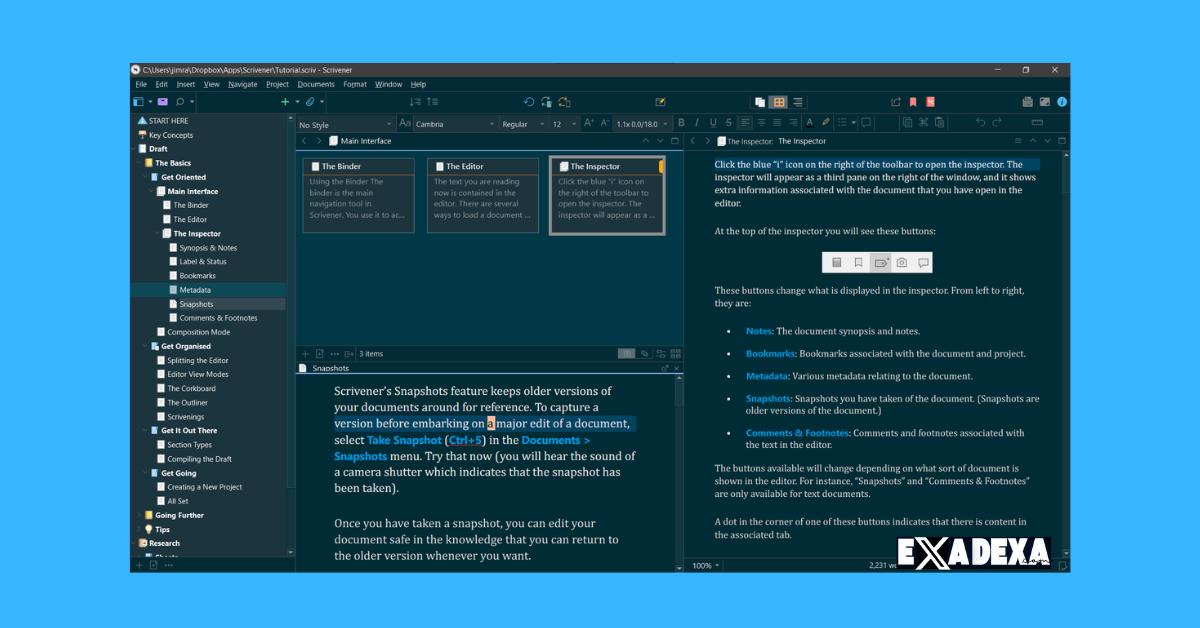Screen dimensions: 1200x628
Task: Click the blue Snapshots link in text
Action: (360, 456)
